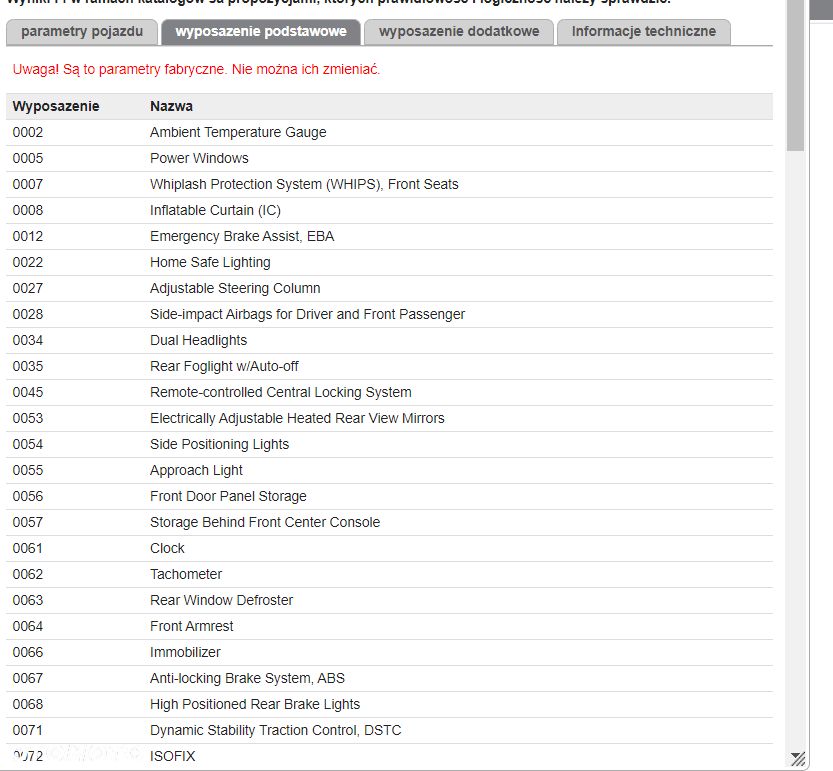
Task: Click Anti-locking Brake System, ABS
Action: coord(247,679)
